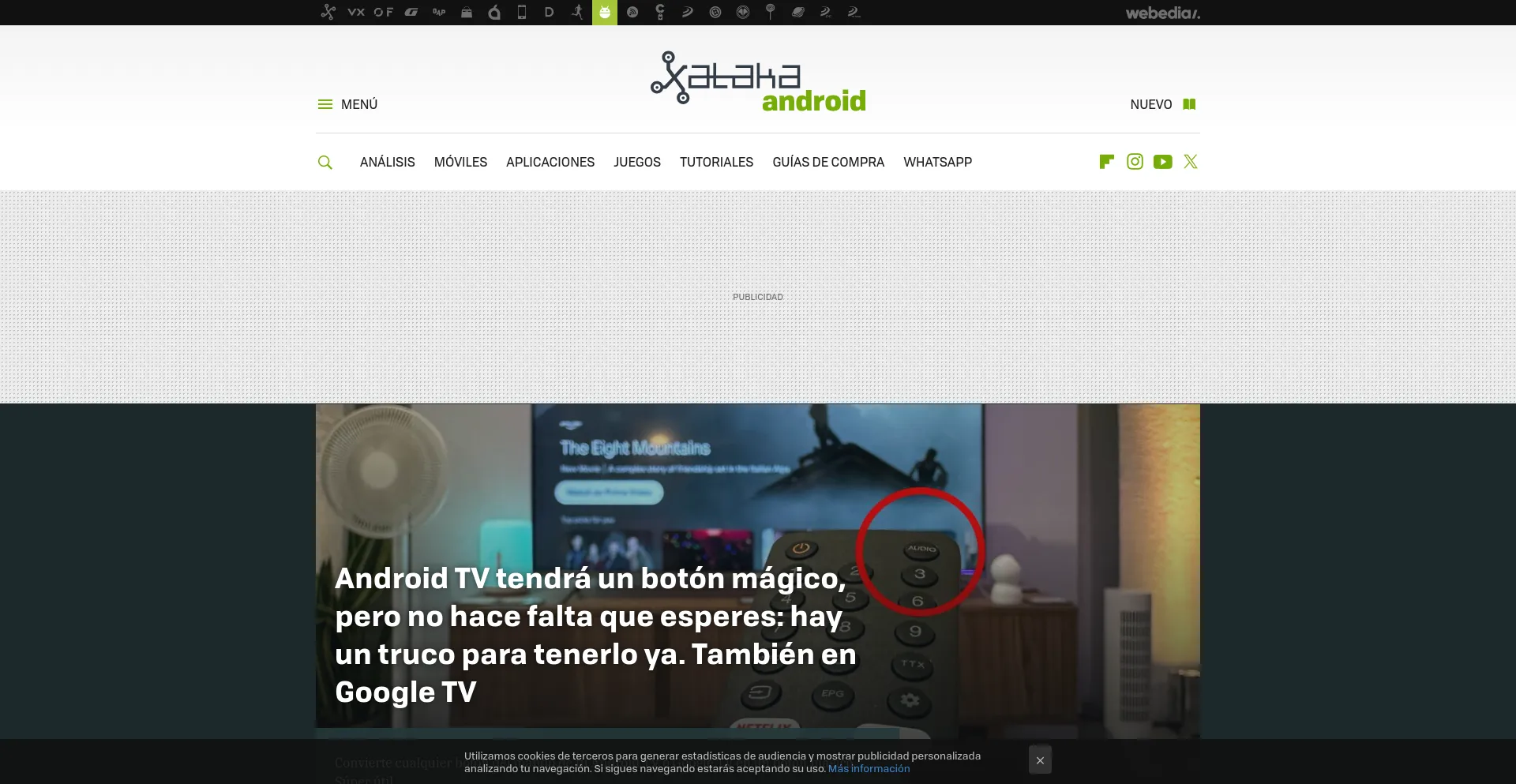
Task: Open the hamburger MENÚ
Action: pyautogui.click(x=347, y=104)
